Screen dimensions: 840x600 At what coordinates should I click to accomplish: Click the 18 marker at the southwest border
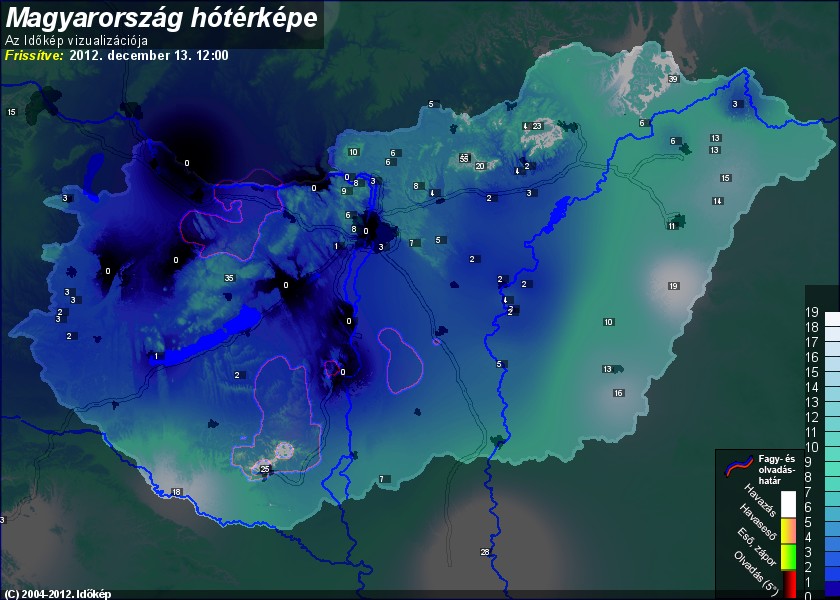click(x=176, y=492)
